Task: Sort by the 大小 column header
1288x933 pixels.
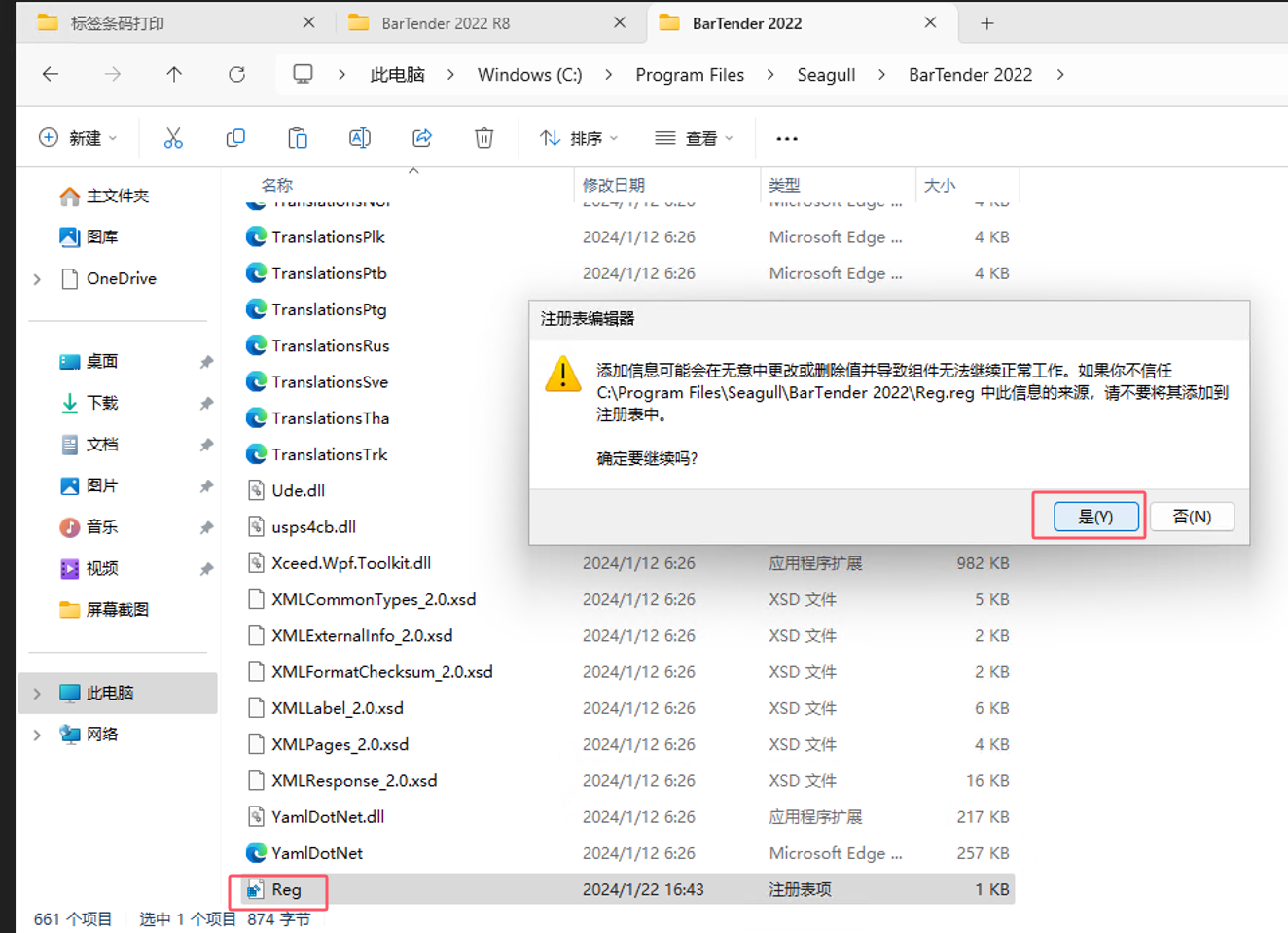Action: coord(940,185)
